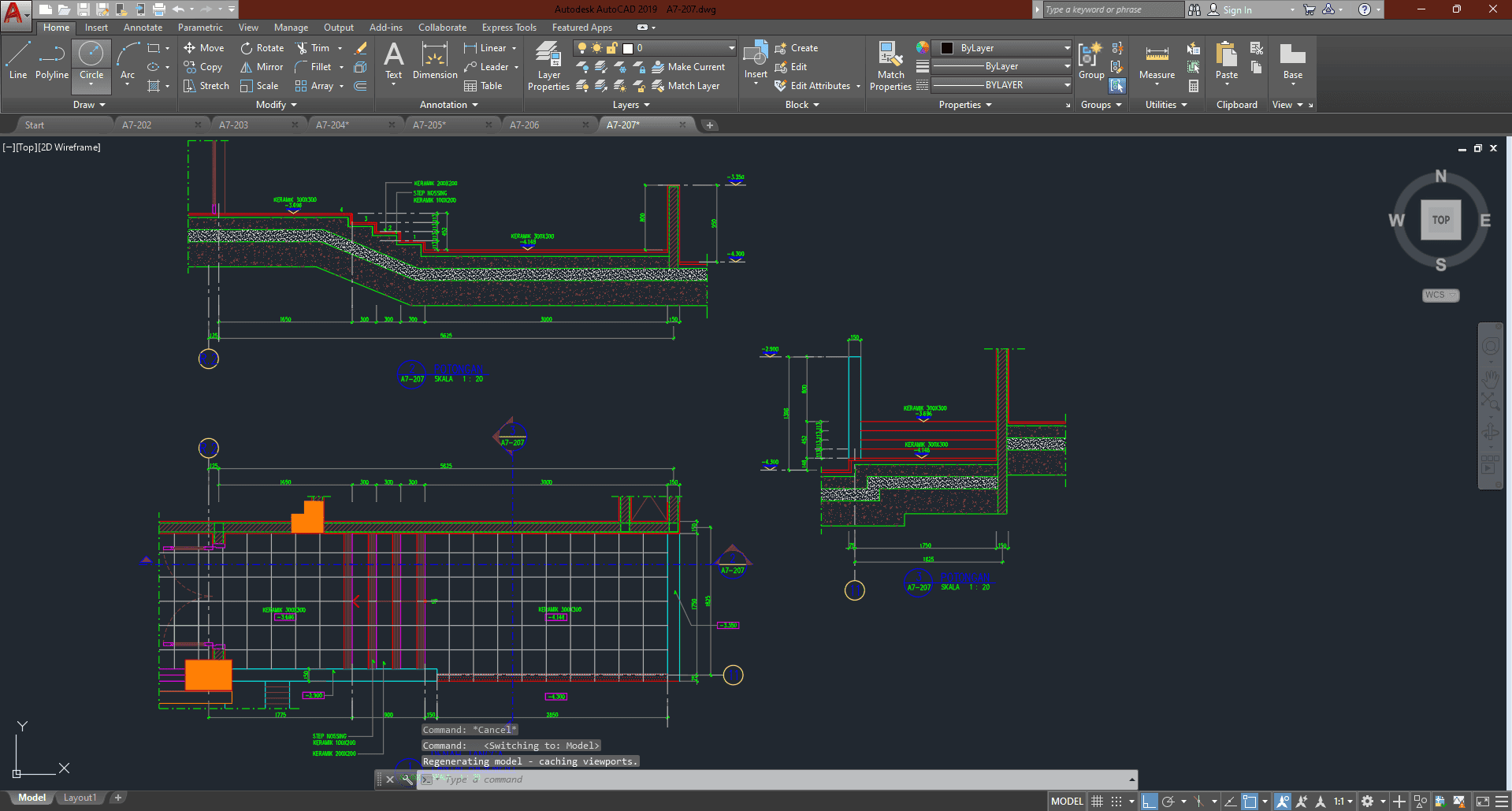Click the layer 0 white color swatch
Viewport: 1512px width, 811px height.
(x=628, y=48)
